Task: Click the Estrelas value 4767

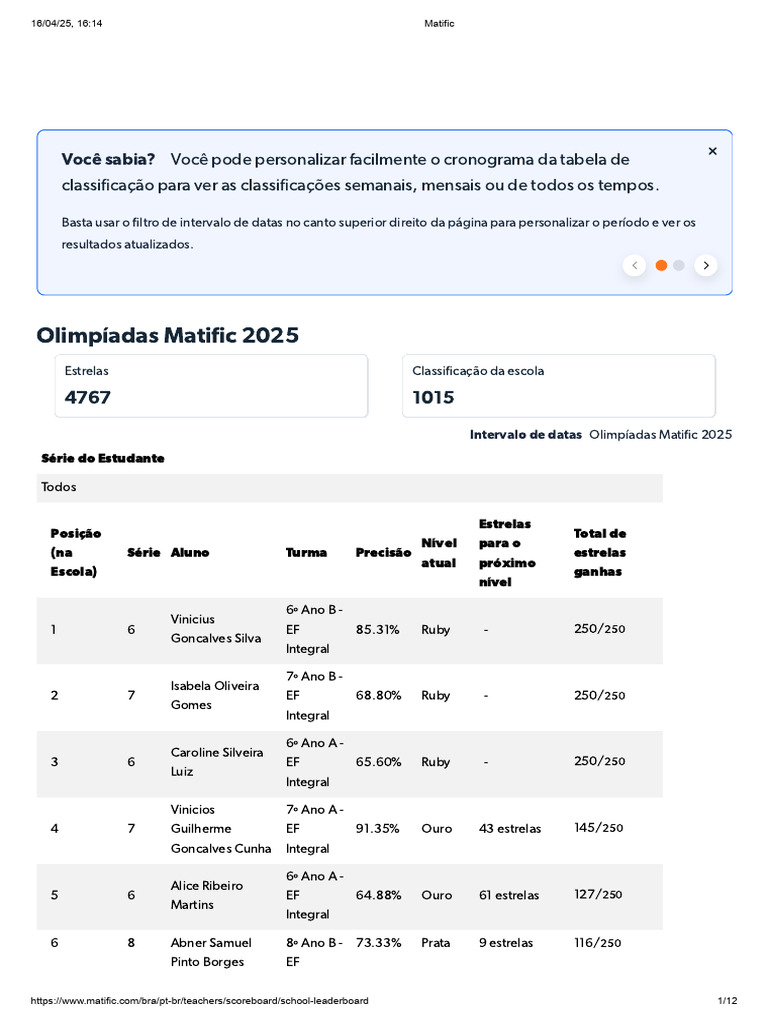Action: (88, 397)
